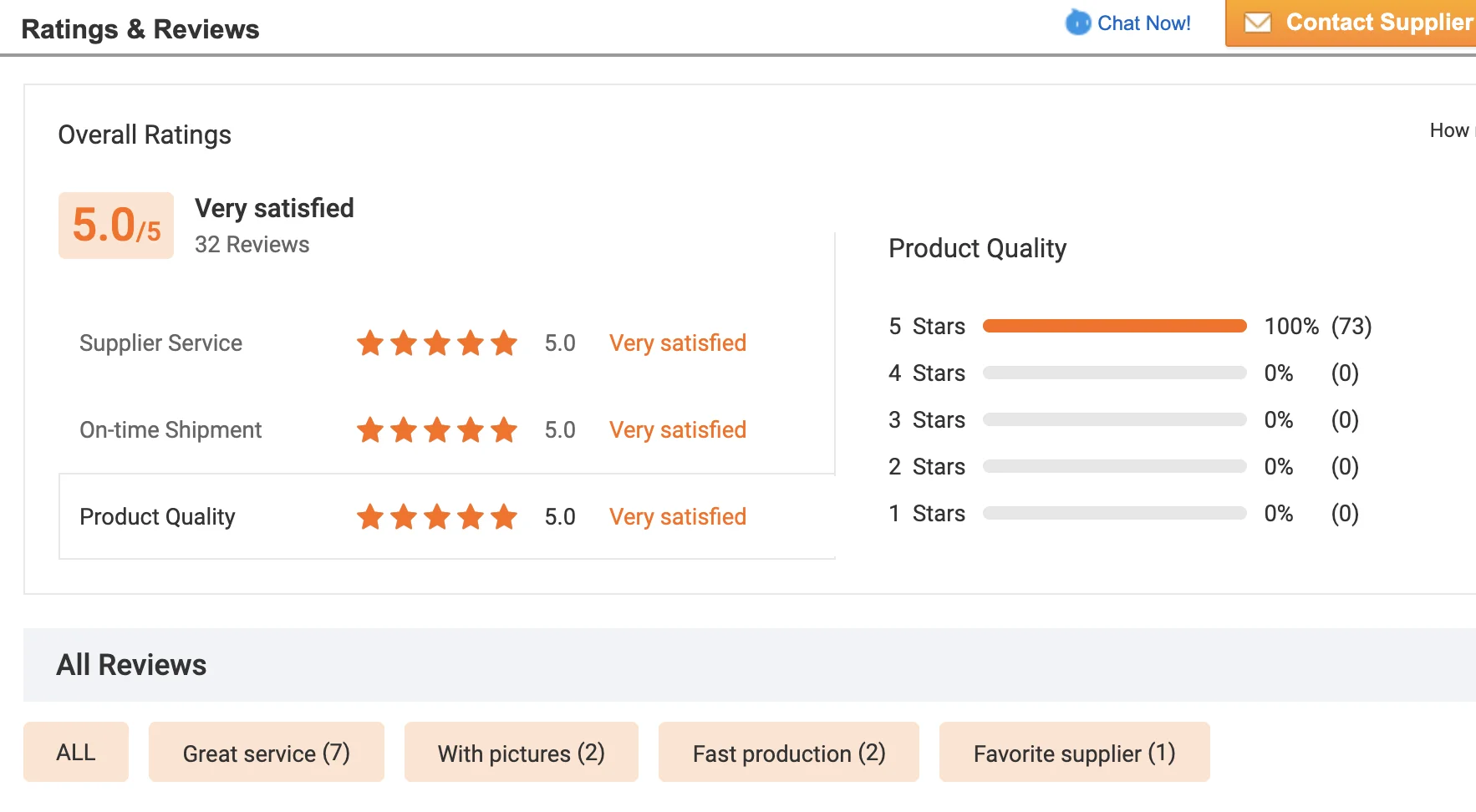This screenshot has height=812, width=1476.
Task: Click the last star of Supplier Service row
Action: pyautogui.click(x=504, y=343)
